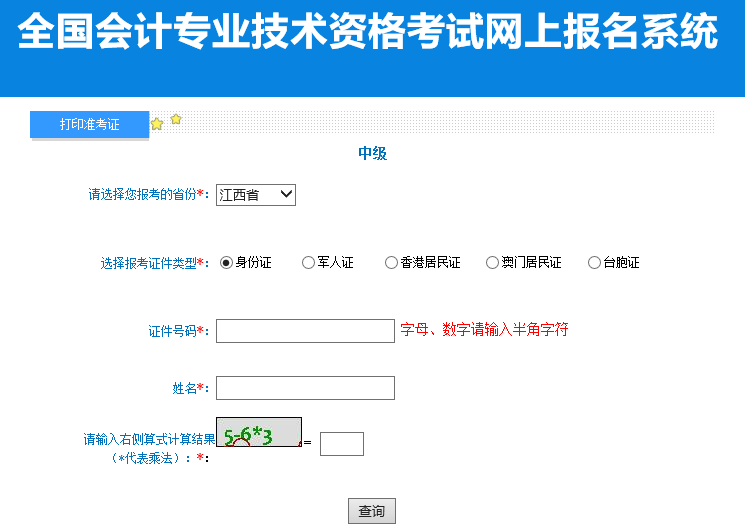Click the red hint 字母、数字请输入半角字符
Viewport: 745px width, 531px height.
point(484,329)
